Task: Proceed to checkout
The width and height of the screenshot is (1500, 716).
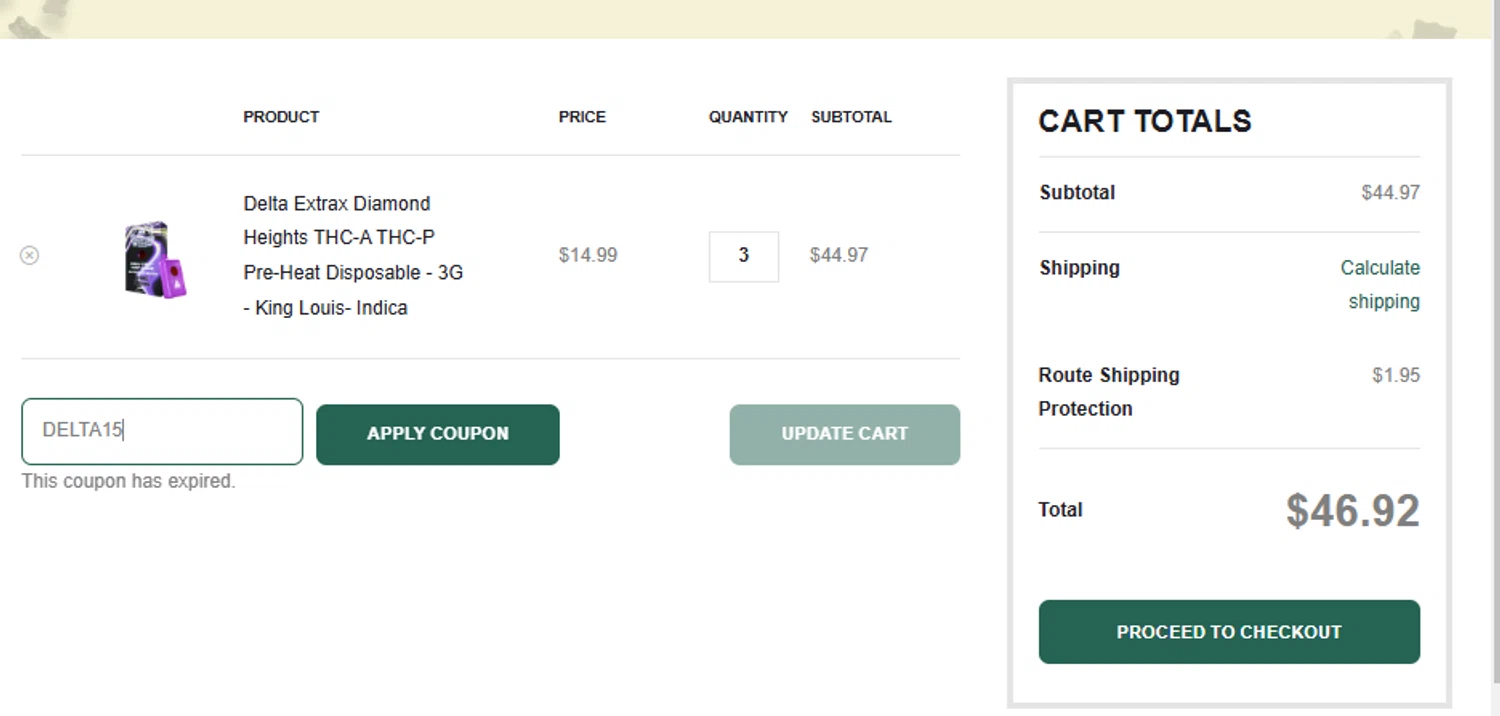Action: (1229, 632)
